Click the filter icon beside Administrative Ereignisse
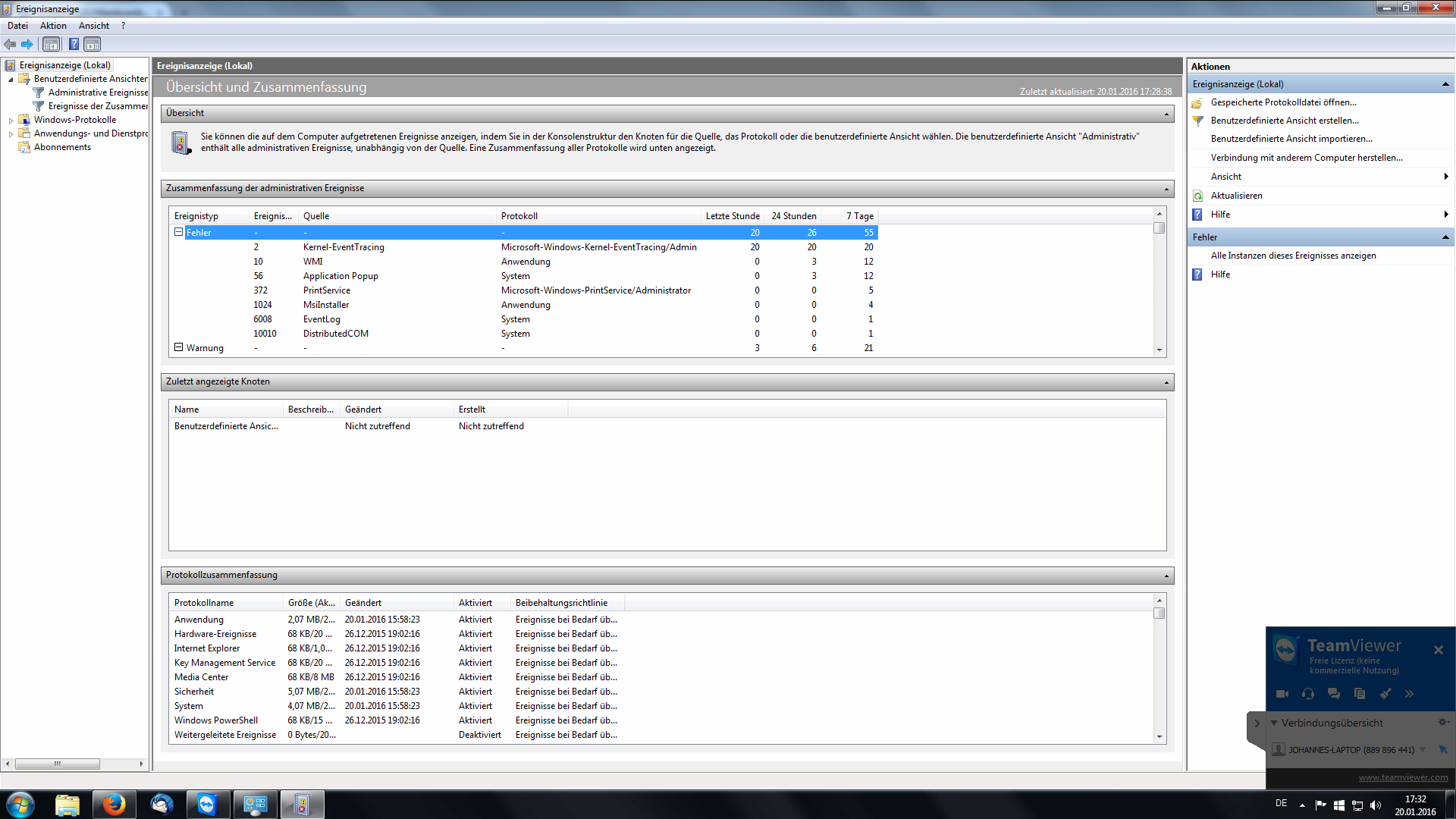 (x=39, y=93)
